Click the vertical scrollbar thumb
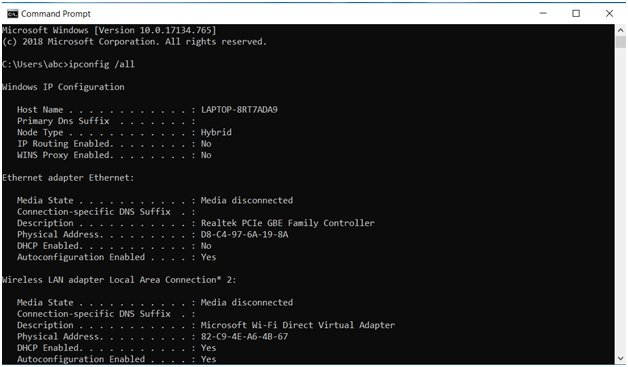 pyautogui.click(x=620, y=42)
